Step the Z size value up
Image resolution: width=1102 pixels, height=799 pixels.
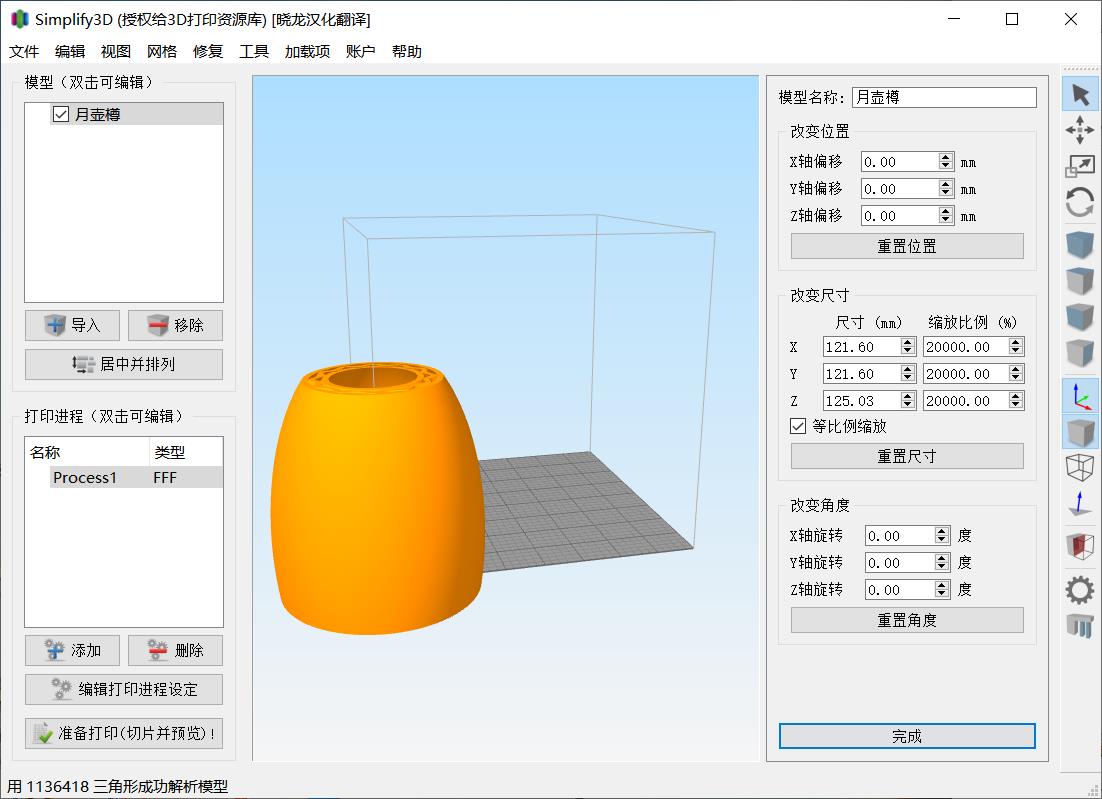908,396
